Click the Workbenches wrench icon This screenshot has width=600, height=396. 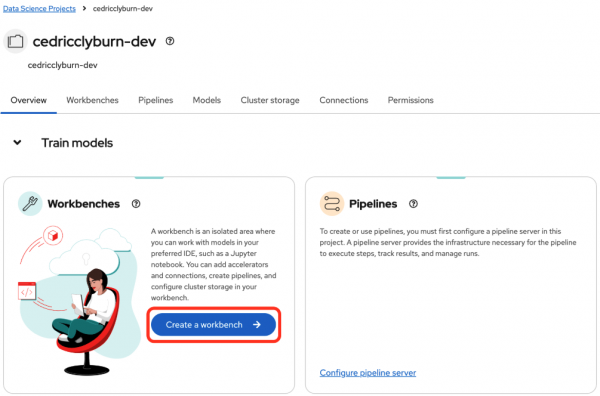pos(30,204)
